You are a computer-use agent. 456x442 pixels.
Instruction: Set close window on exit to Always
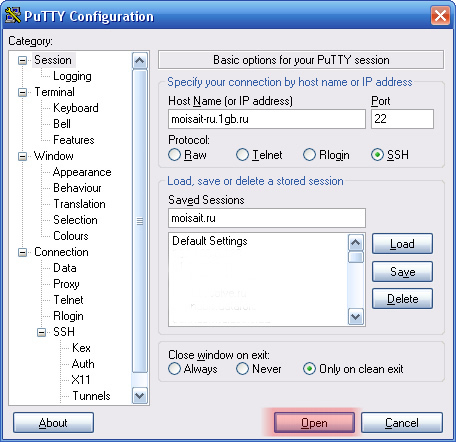[x=174, y=369]
